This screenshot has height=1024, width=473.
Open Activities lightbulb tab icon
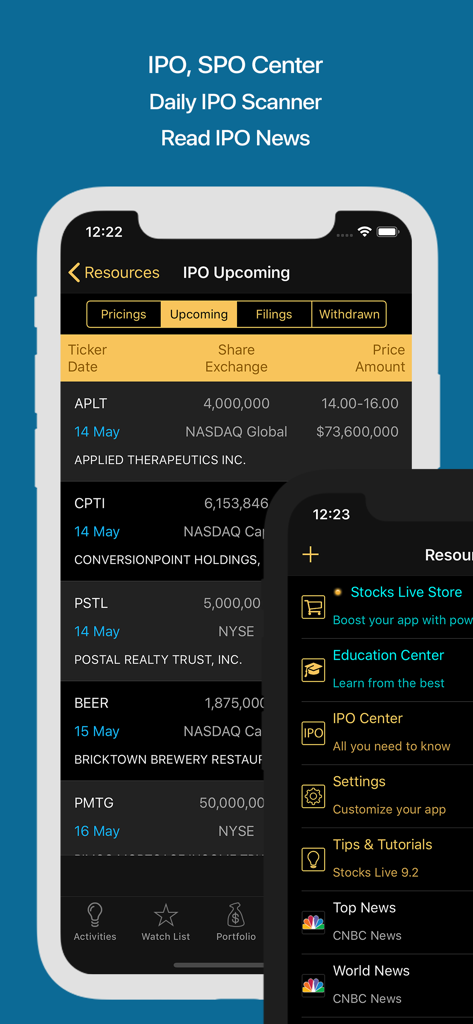click(x=95, y=915)
